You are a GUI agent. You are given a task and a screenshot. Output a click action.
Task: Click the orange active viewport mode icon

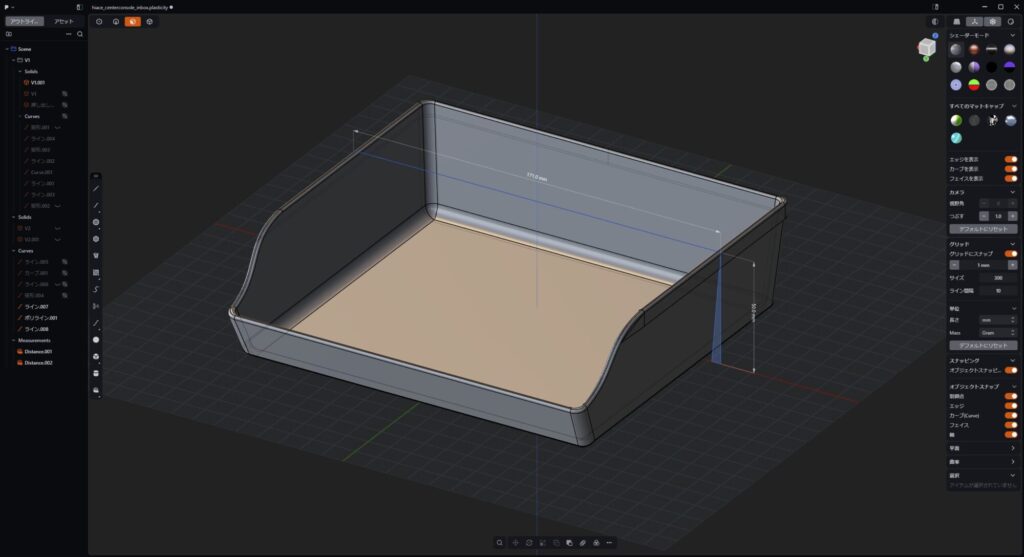(x=131, y=21)
